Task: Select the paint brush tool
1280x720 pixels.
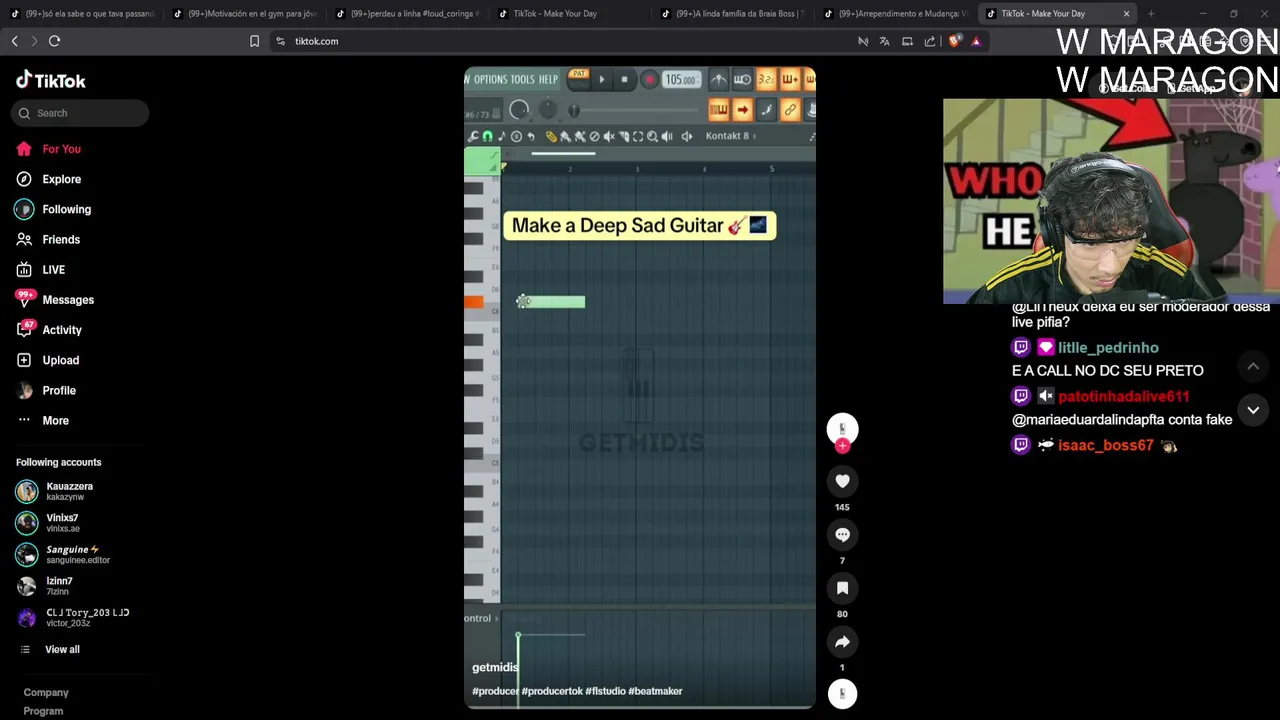Action: [x=565, y=137]
